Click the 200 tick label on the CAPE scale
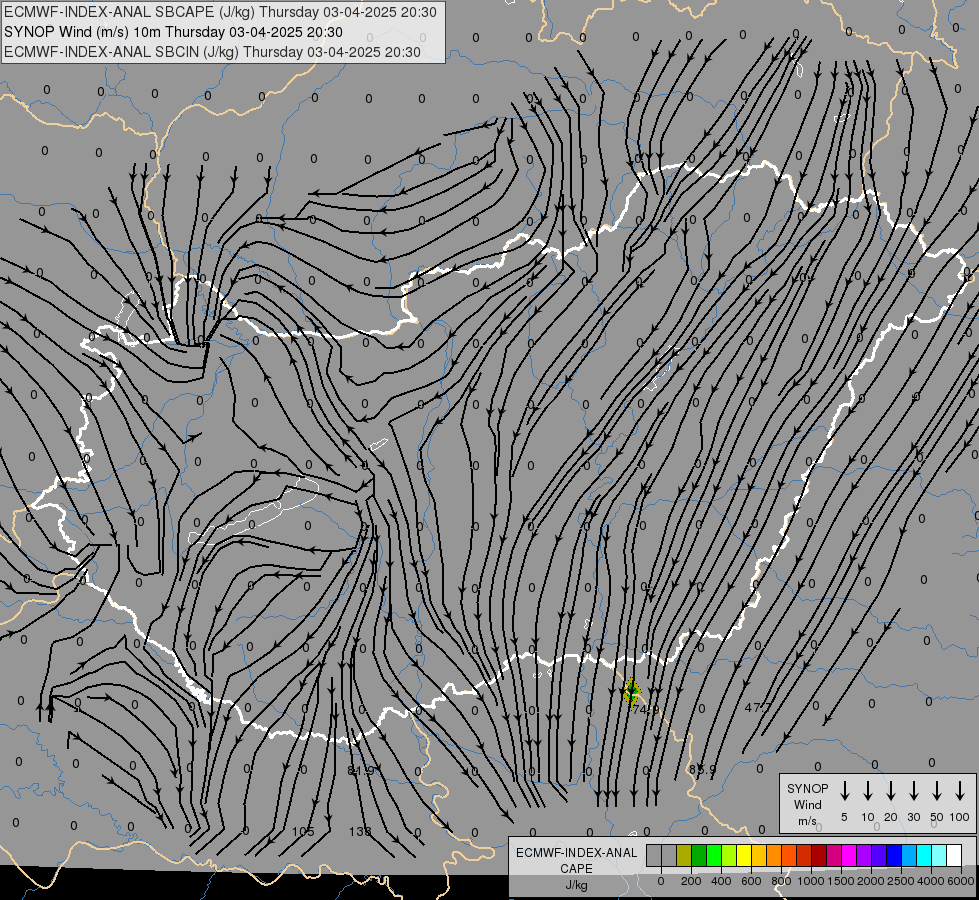Screen dimensions: 979x900 [691, 881]
